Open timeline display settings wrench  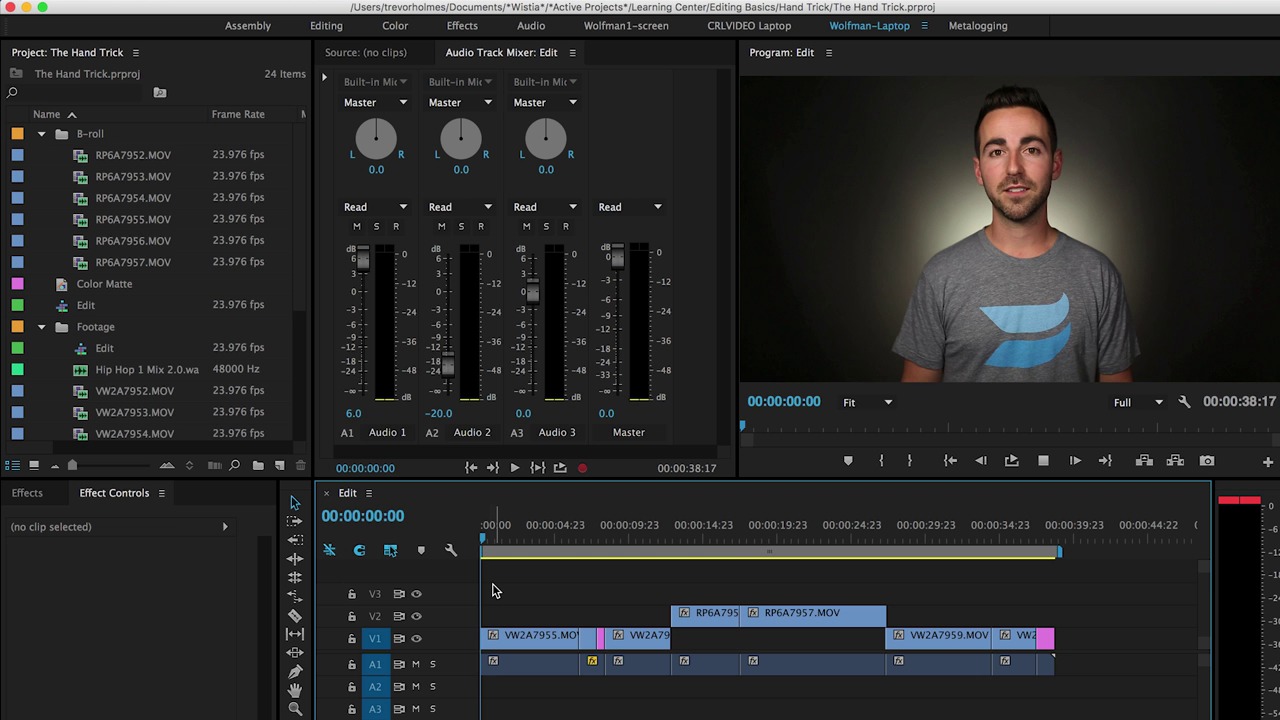451,550
